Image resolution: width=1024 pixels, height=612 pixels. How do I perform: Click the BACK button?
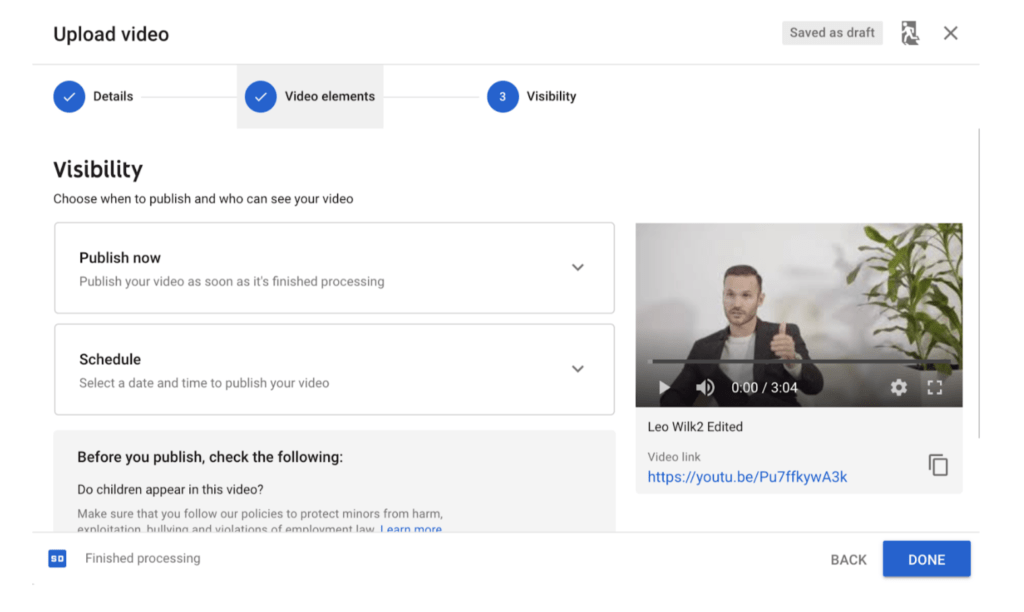pyautogui.click(x=848, y=560)
